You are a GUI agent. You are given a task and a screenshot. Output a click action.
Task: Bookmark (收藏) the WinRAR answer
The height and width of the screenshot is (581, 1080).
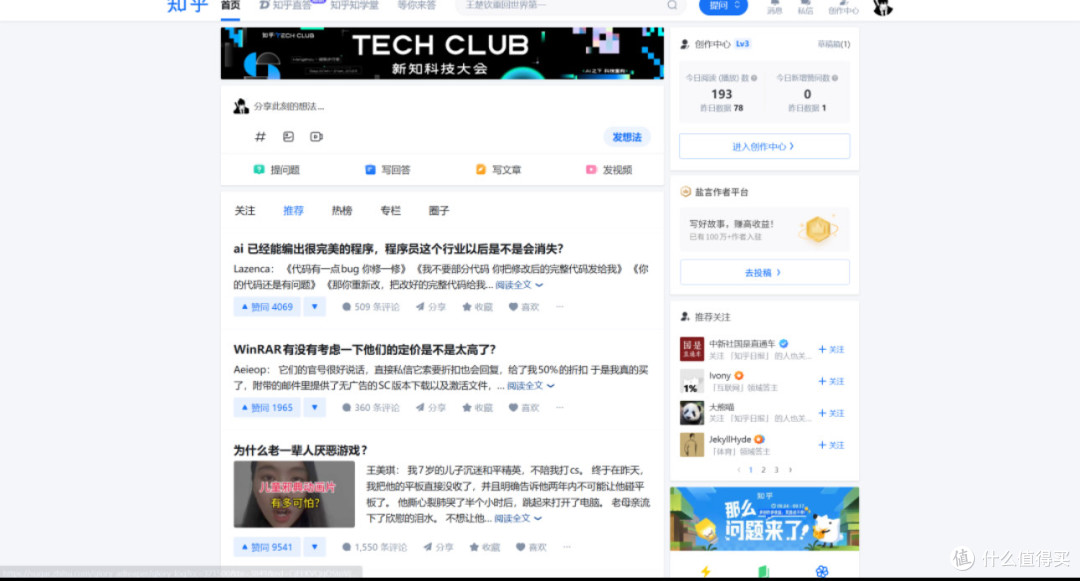477,408
